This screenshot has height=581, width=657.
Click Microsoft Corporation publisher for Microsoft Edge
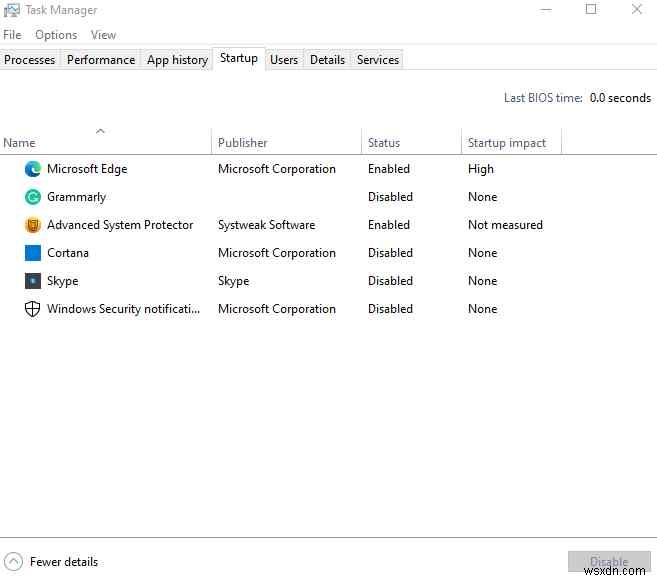tap(277, 169)
